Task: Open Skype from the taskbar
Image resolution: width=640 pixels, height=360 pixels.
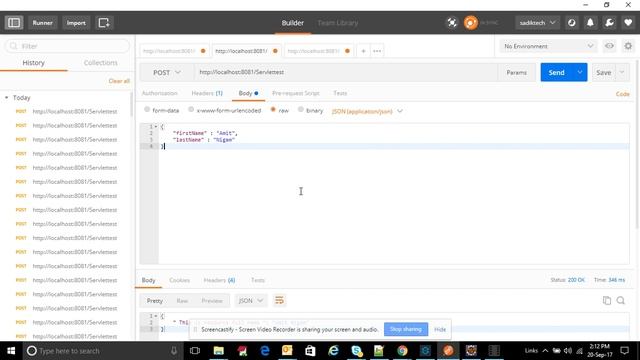Action: pyautogui.click(x=356, y=351)
